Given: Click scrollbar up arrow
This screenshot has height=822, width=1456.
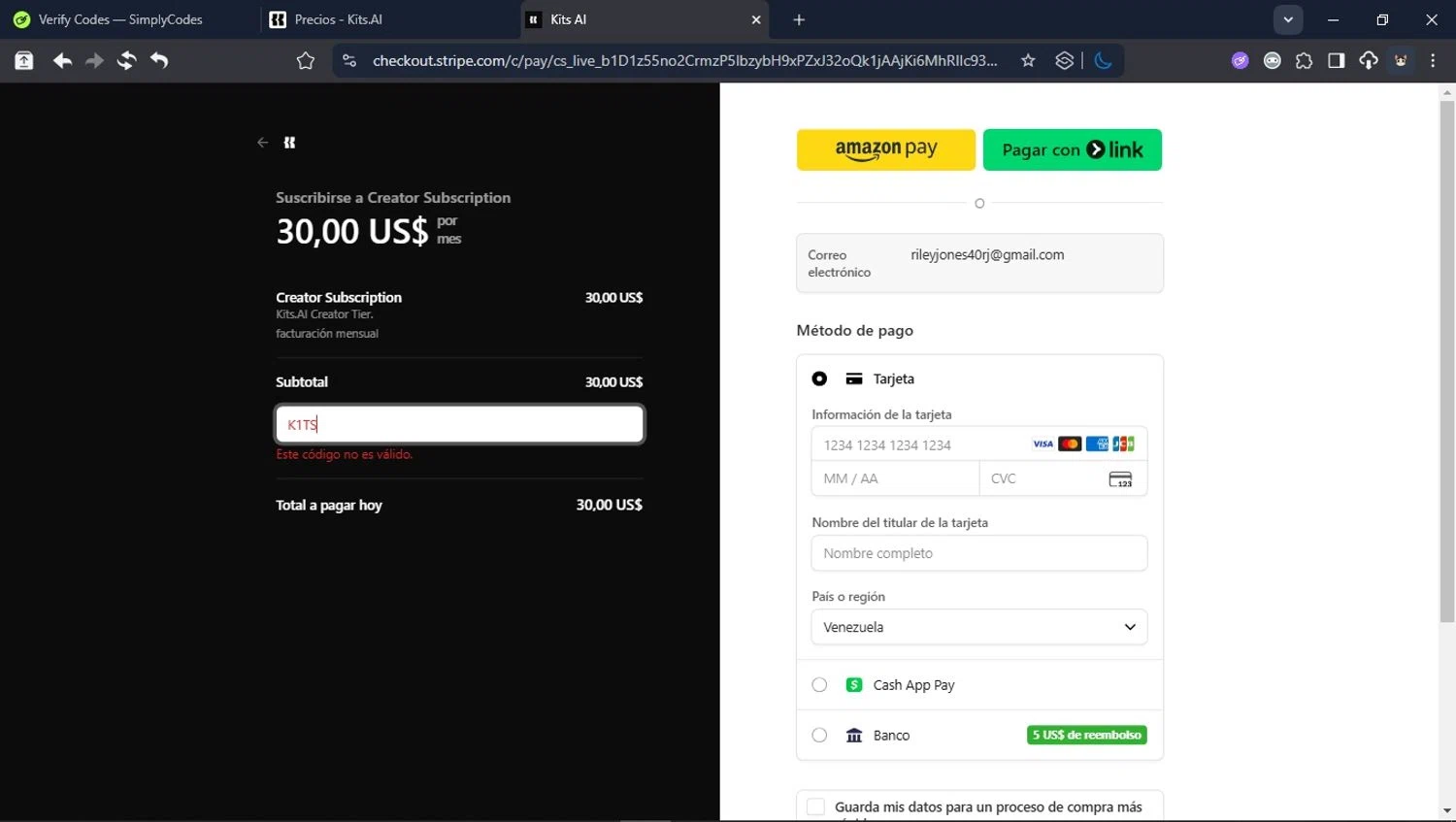Looking at the screenshot, I should point(1447,93).
